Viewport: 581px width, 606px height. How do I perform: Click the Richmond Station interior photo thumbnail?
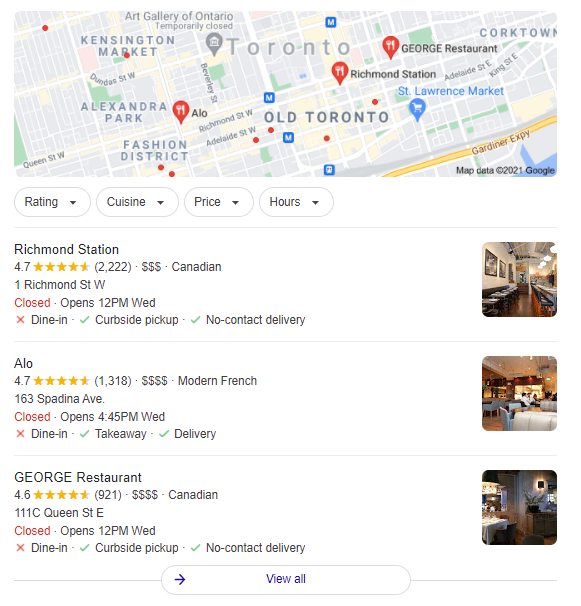click(x=519, y=279)
